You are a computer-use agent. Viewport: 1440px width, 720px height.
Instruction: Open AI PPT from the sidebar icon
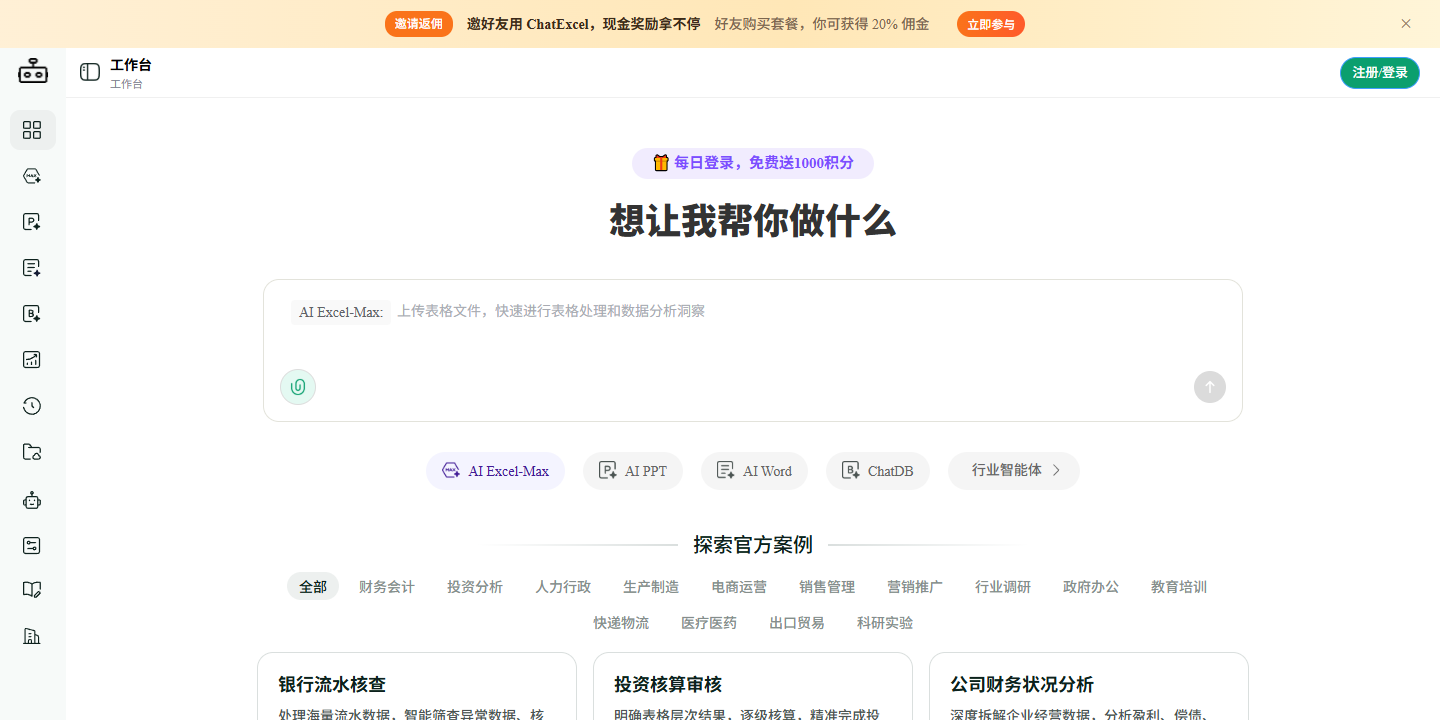click(x=32, y=222)
